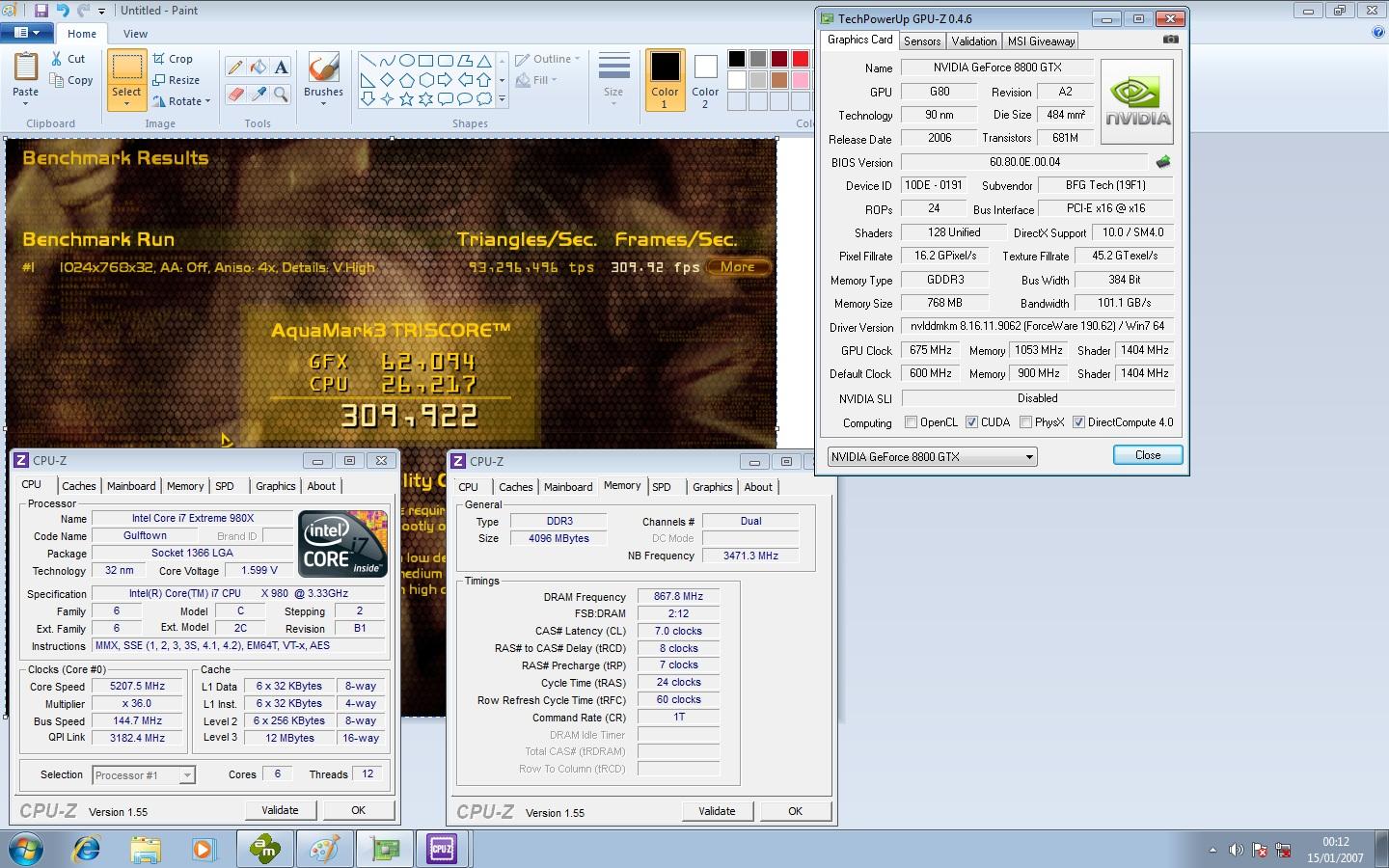Launch Windows Media Player from taskbar
Screen dimensions: 1389x868
point(203,849)
